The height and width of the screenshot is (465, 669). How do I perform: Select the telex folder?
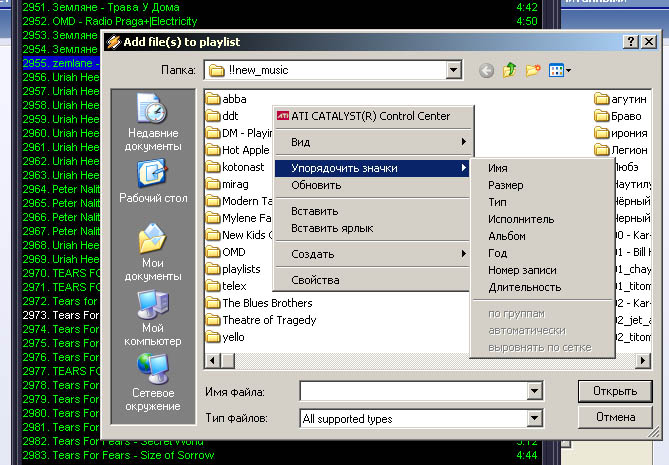pos(226,286)
